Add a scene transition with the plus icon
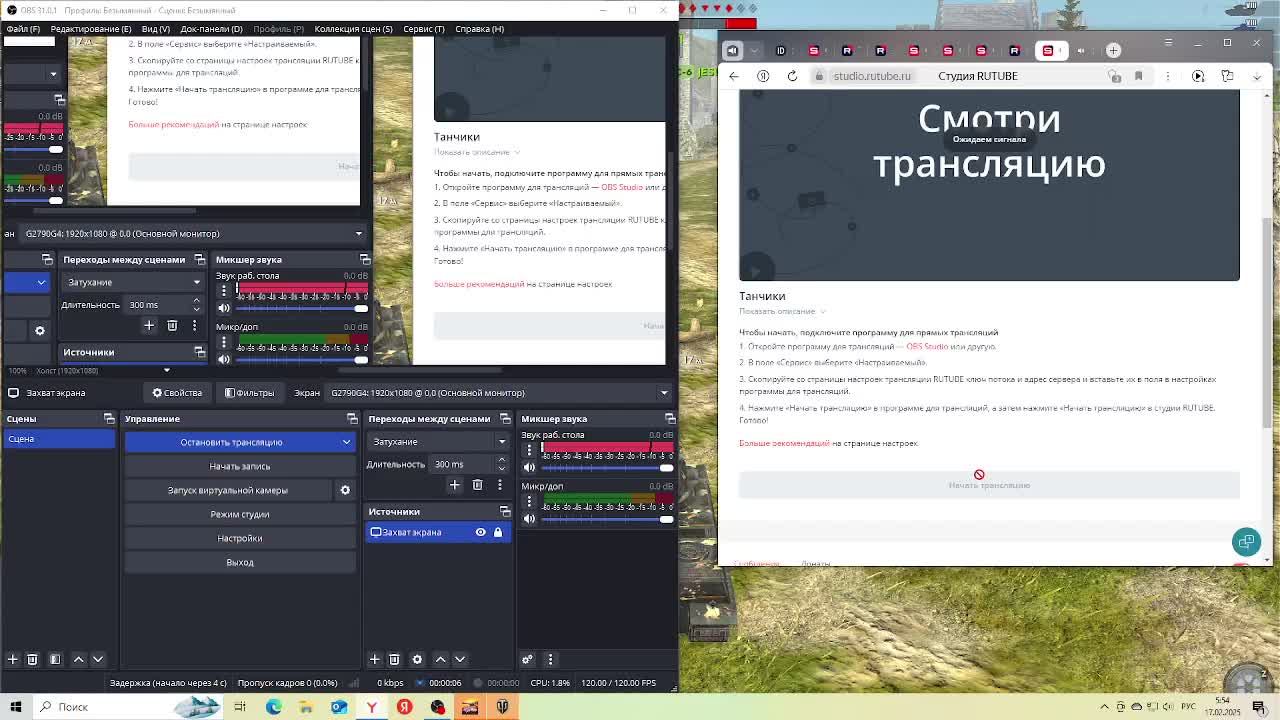 (x=454, y=485)
